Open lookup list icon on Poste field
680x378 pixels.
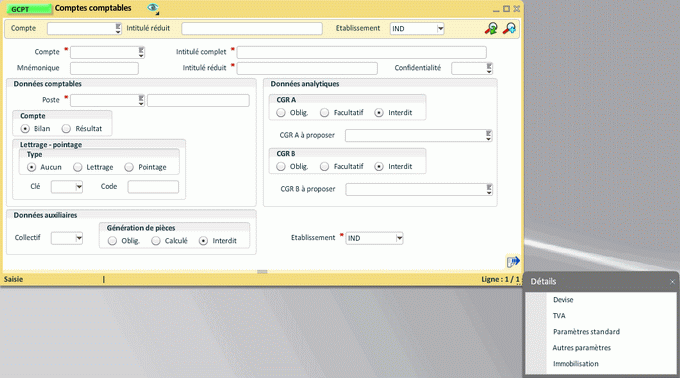tap(141, 101)
